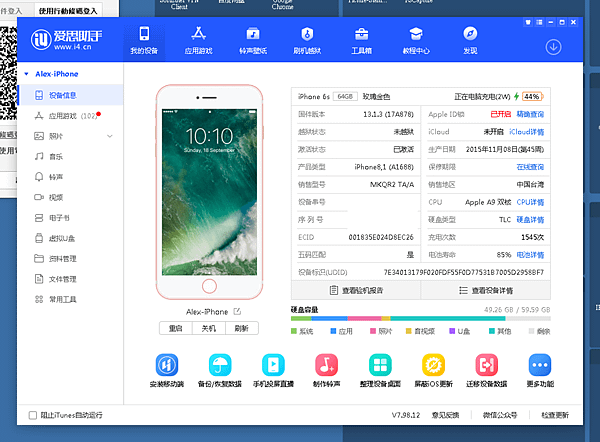Click the 意见反馈 feedback link
This screenshot has width=600, height=442.
[x=445, y=415]
